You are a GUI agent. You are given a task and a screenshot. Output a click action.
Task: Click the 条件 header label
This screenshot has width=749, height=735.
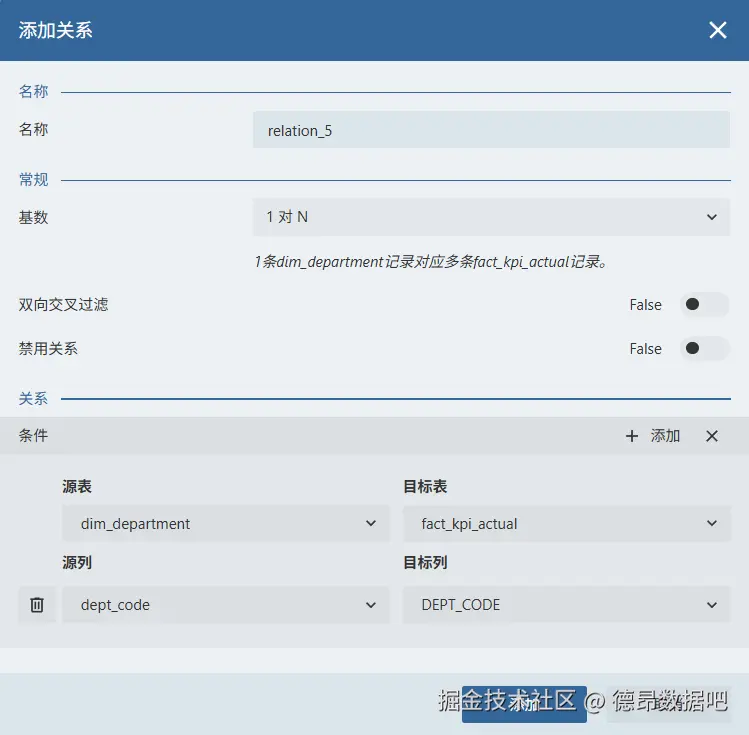(x=33, y=436)
